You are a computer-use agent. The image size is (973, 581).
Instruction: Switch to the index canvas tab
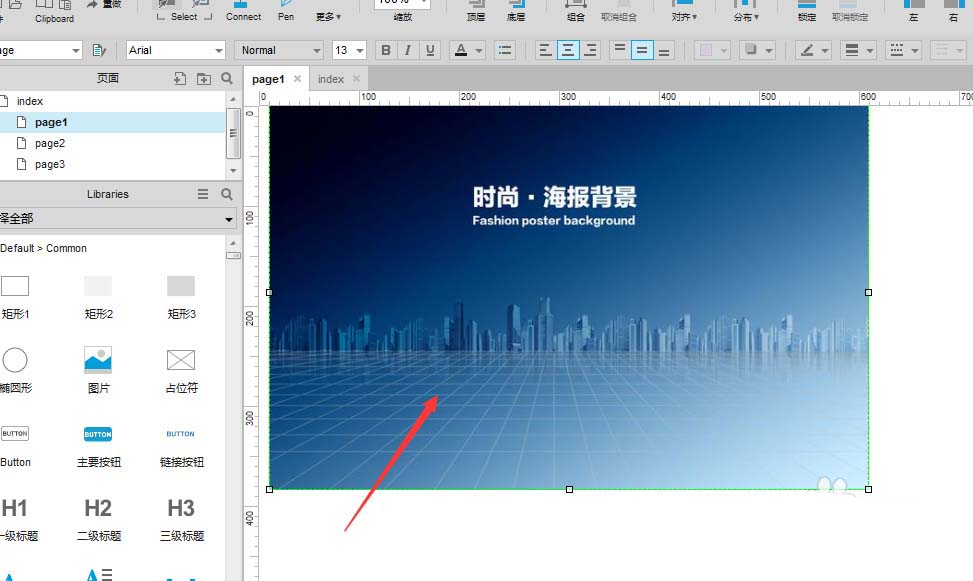point(331,79)
